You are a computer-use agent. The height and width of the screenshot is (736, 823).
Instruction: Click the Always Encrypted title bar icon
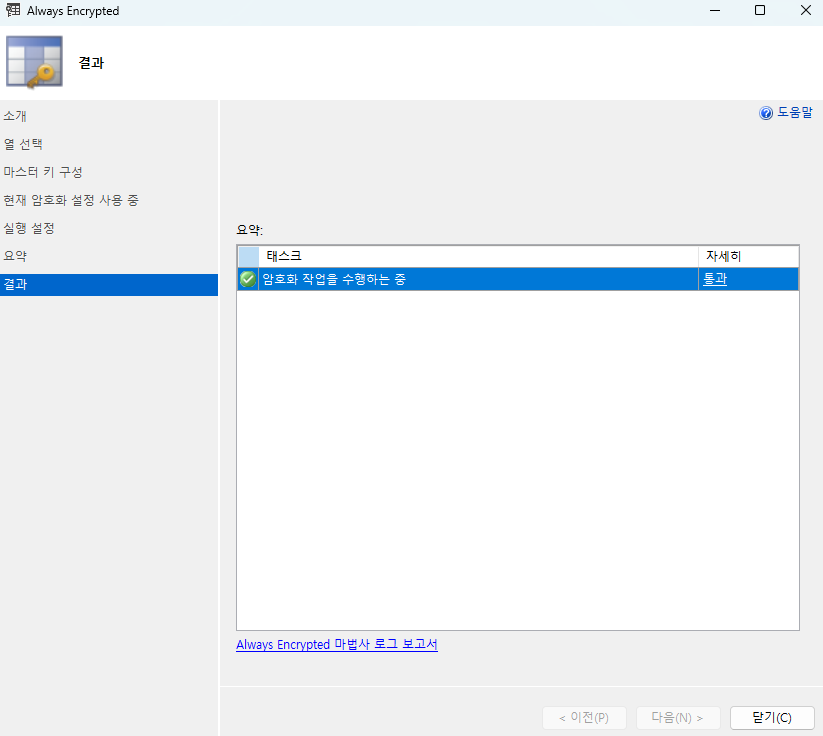pos(13,10)
